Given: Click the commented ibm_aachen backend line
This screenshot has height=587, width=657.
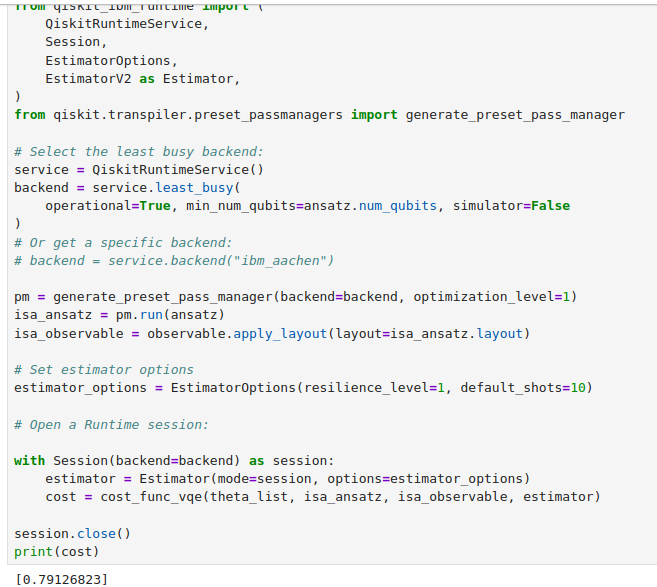Looking at the screenshot, I should point(174,260).
